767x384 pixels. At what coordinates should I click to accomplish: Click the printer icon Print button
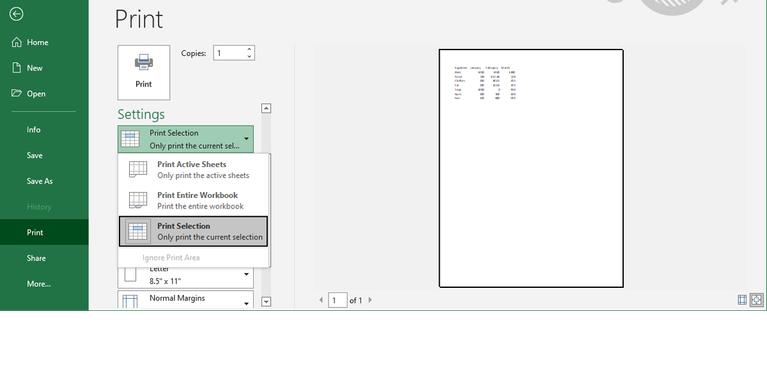click(x=144, y=72)
